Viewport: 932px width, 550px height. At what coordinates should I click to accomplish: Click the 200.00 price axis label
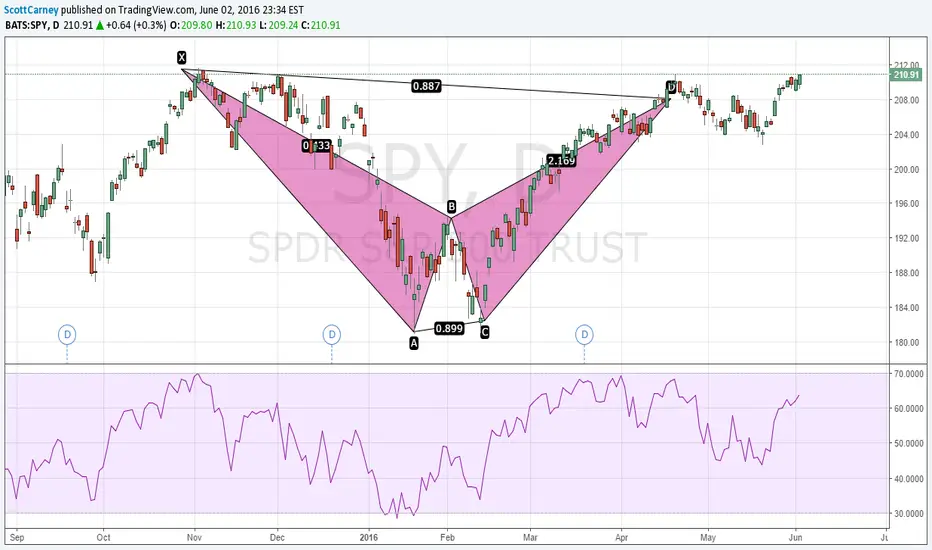(x=907, y=169)
